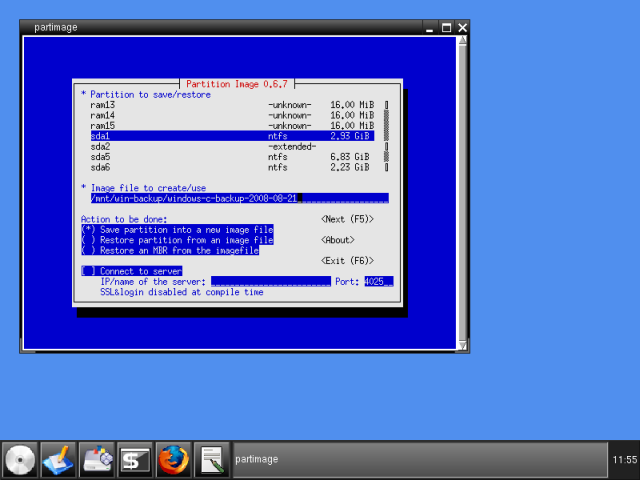640x480 pixels.
Task: Click the partimage window title bar
Action: click(x=220, y=27)
